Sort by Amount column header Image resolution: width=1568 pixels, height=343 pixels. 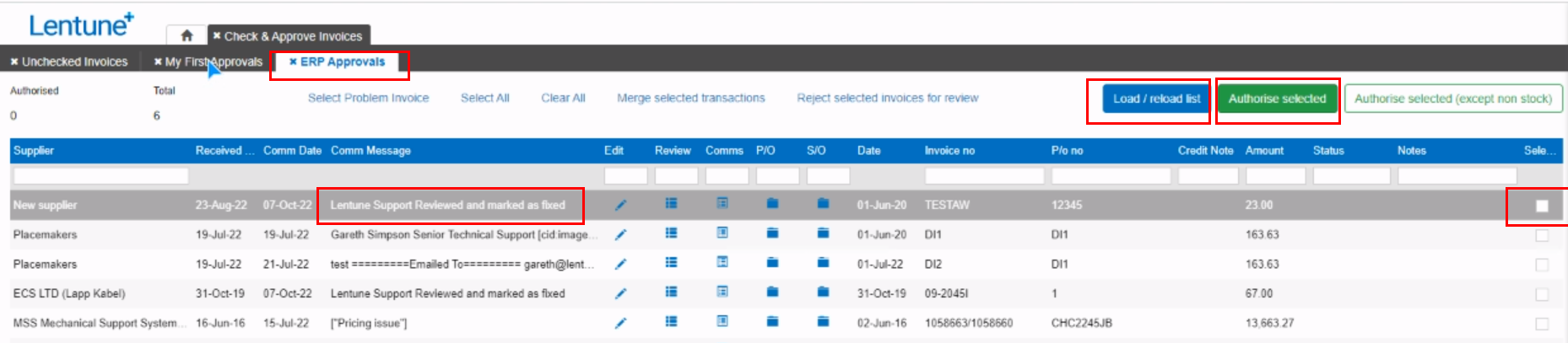tap(1264, 150)
